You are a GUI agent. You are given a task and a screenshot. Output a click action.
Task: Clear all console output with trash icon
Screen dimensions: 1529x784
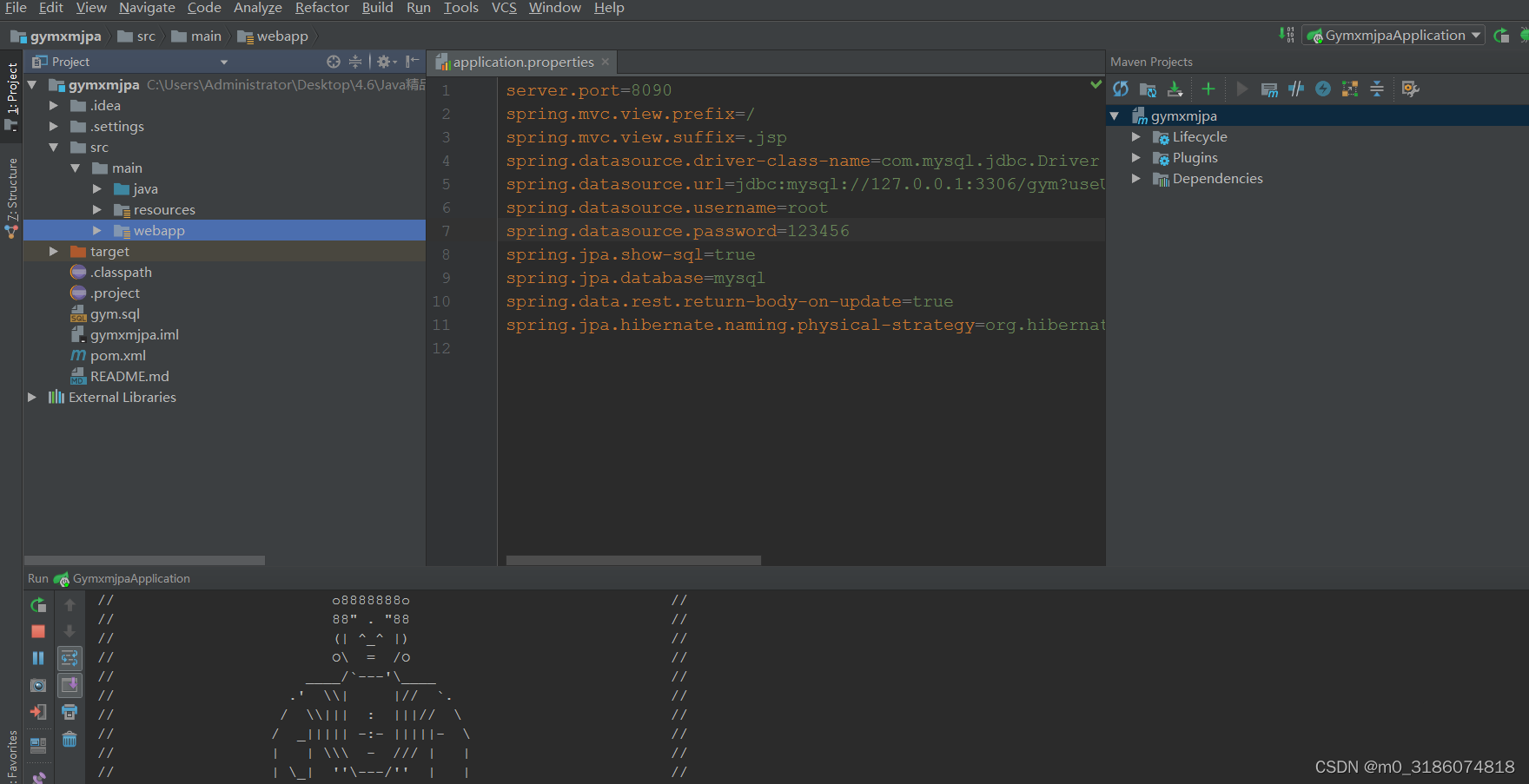pyautogui.click(x=69, y=739)
